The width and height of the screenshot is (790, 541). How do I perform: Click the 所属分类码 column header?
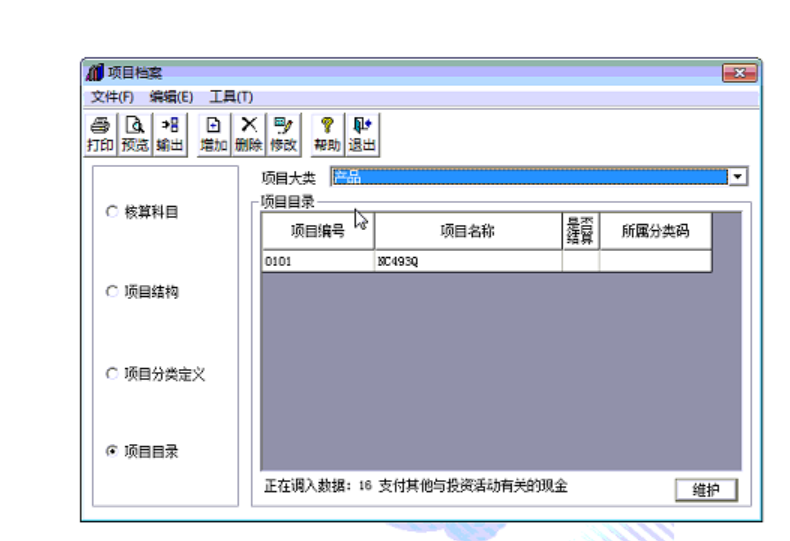point(655,231)
